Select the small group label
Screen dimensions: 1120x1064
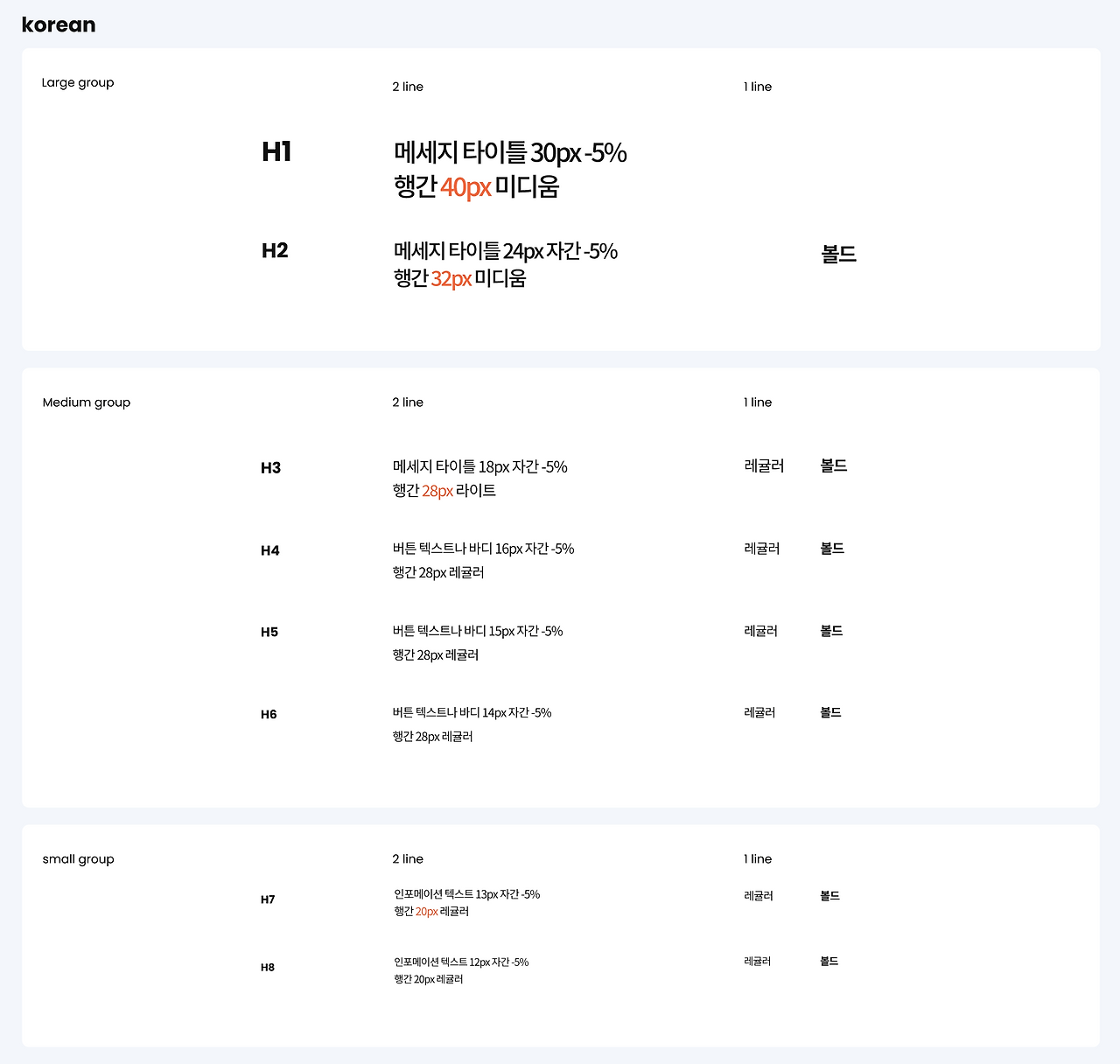click(78, 859)
